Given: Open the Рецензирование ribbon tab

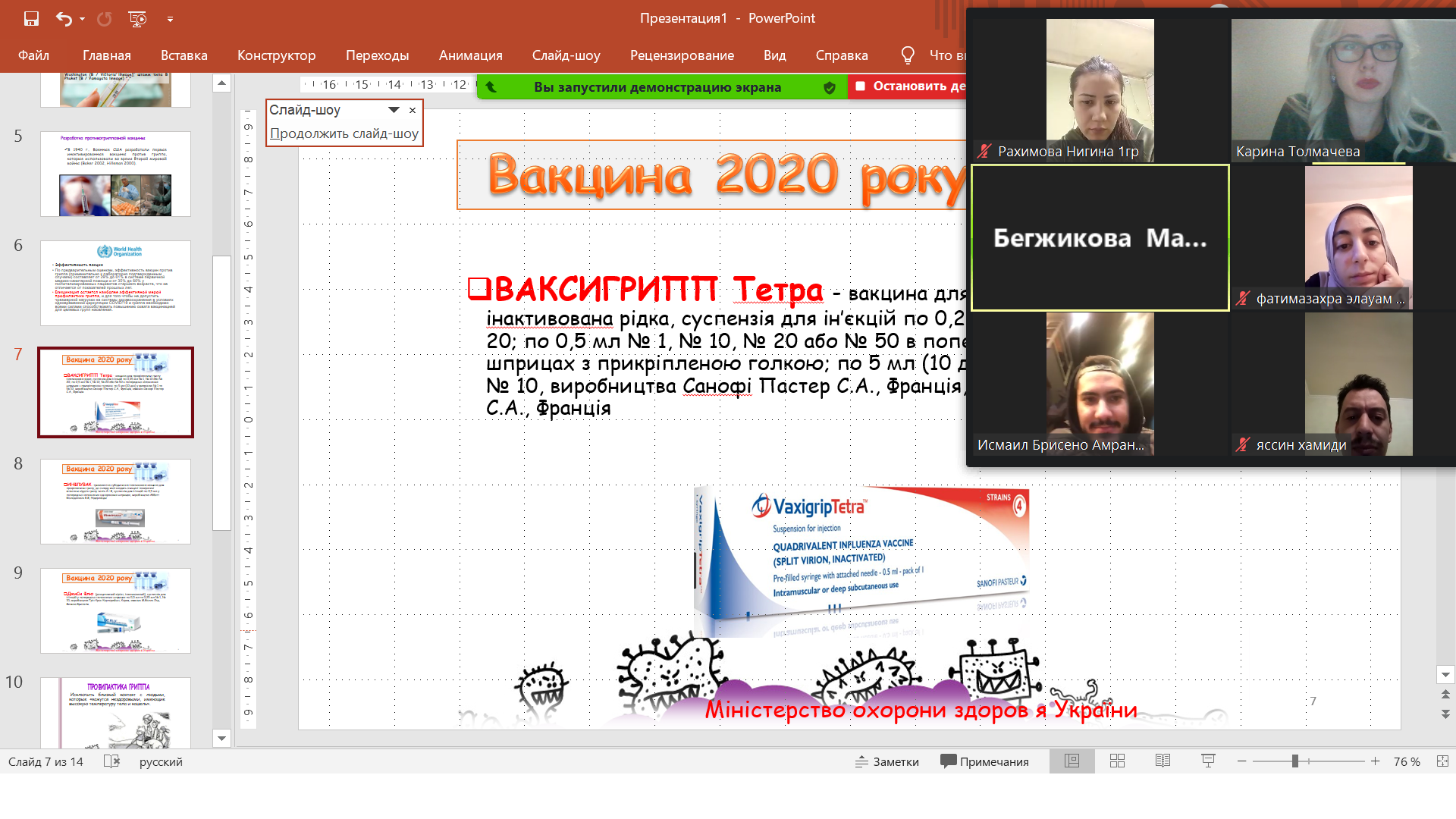Looking at the screenshot, I should click(682, 55).
